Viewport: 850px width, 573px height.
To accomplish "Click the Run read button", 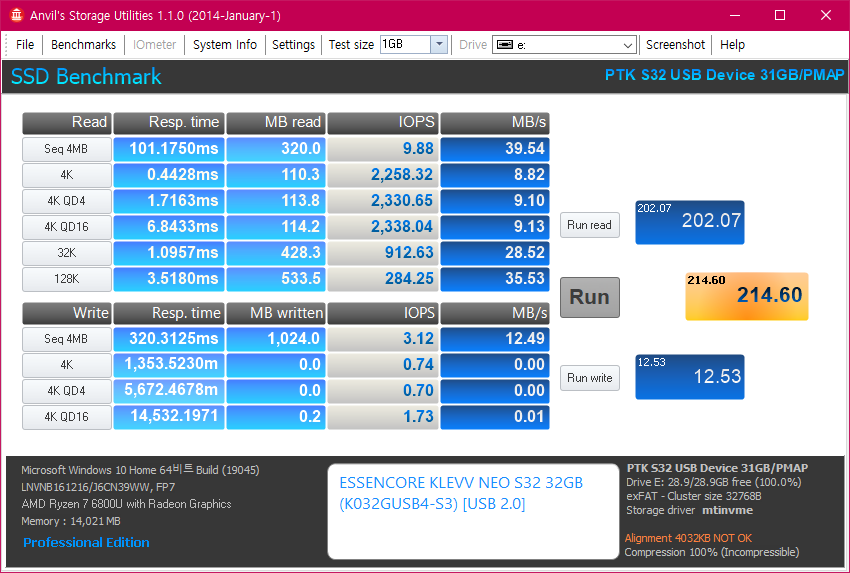I will click(x=589, y=225).
